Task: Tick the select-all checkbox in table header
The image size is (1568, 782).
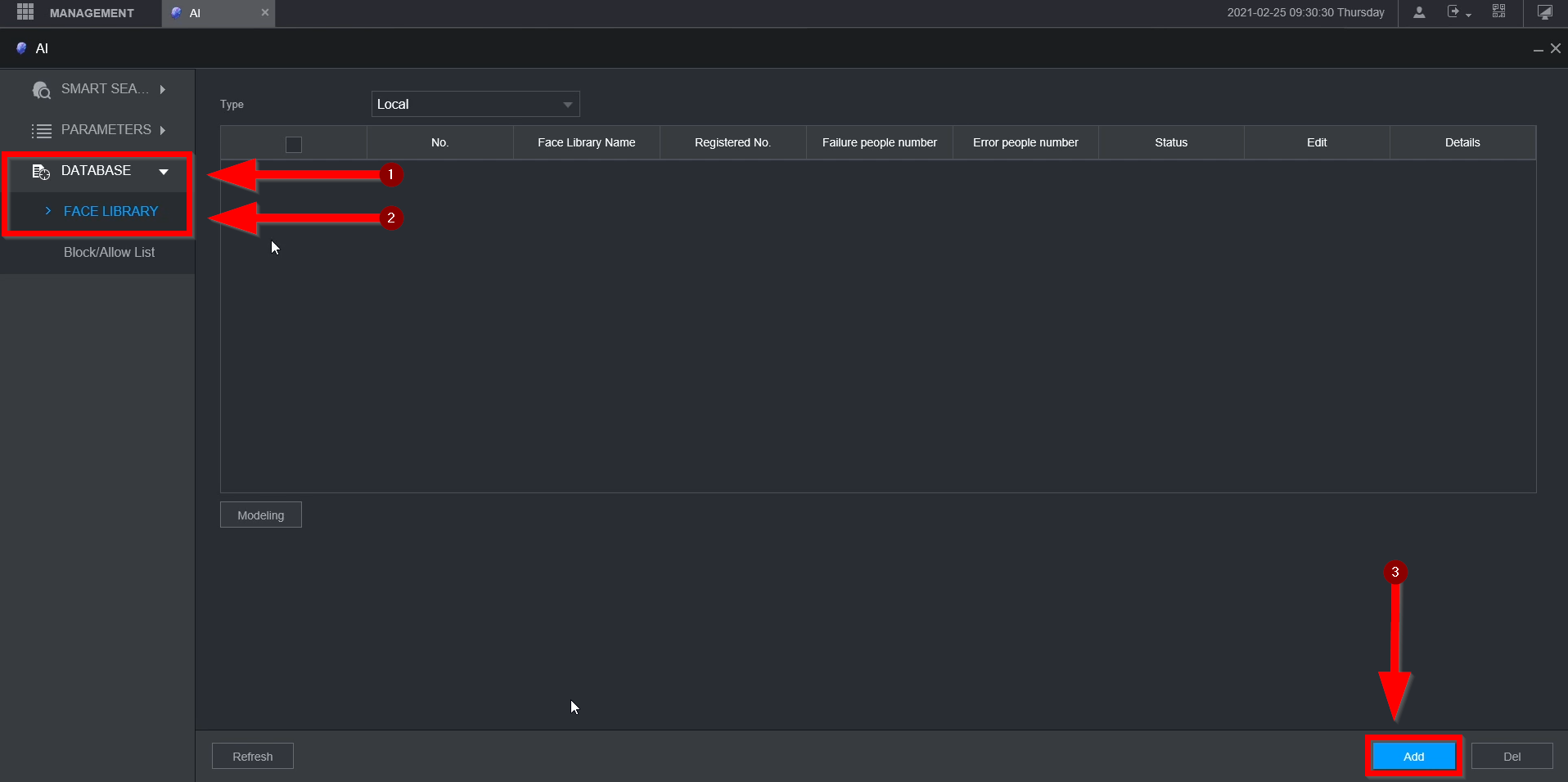Action: tap(294, 144)
